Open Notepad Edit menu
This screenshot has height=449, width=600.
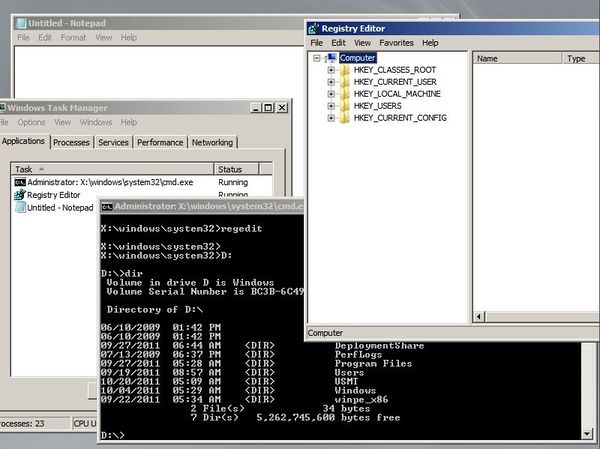point(45,38)
